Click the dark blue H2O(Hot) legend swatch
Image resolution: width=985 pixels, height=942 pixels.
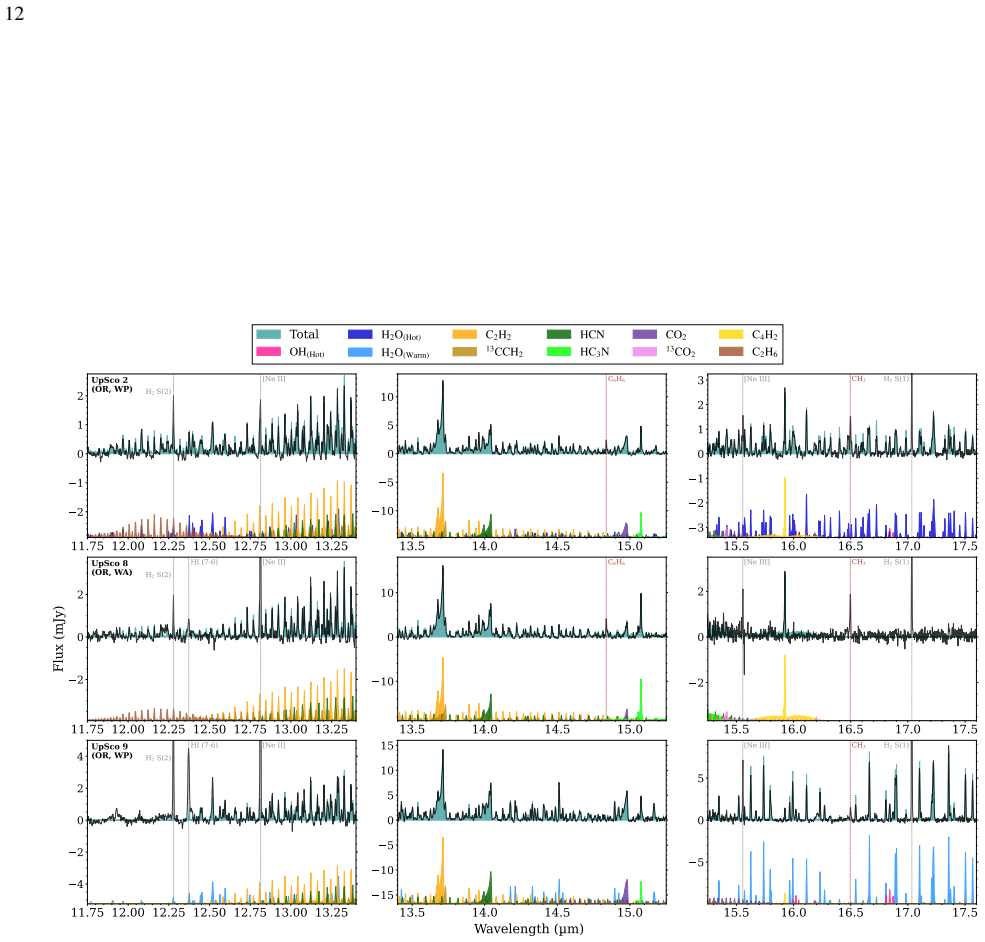(x=360, y=335)
